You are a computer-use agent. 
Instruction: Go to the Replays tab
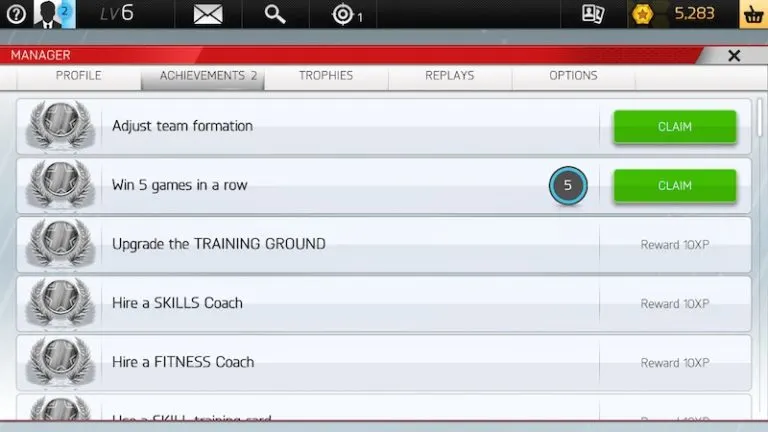pos(449,76)
